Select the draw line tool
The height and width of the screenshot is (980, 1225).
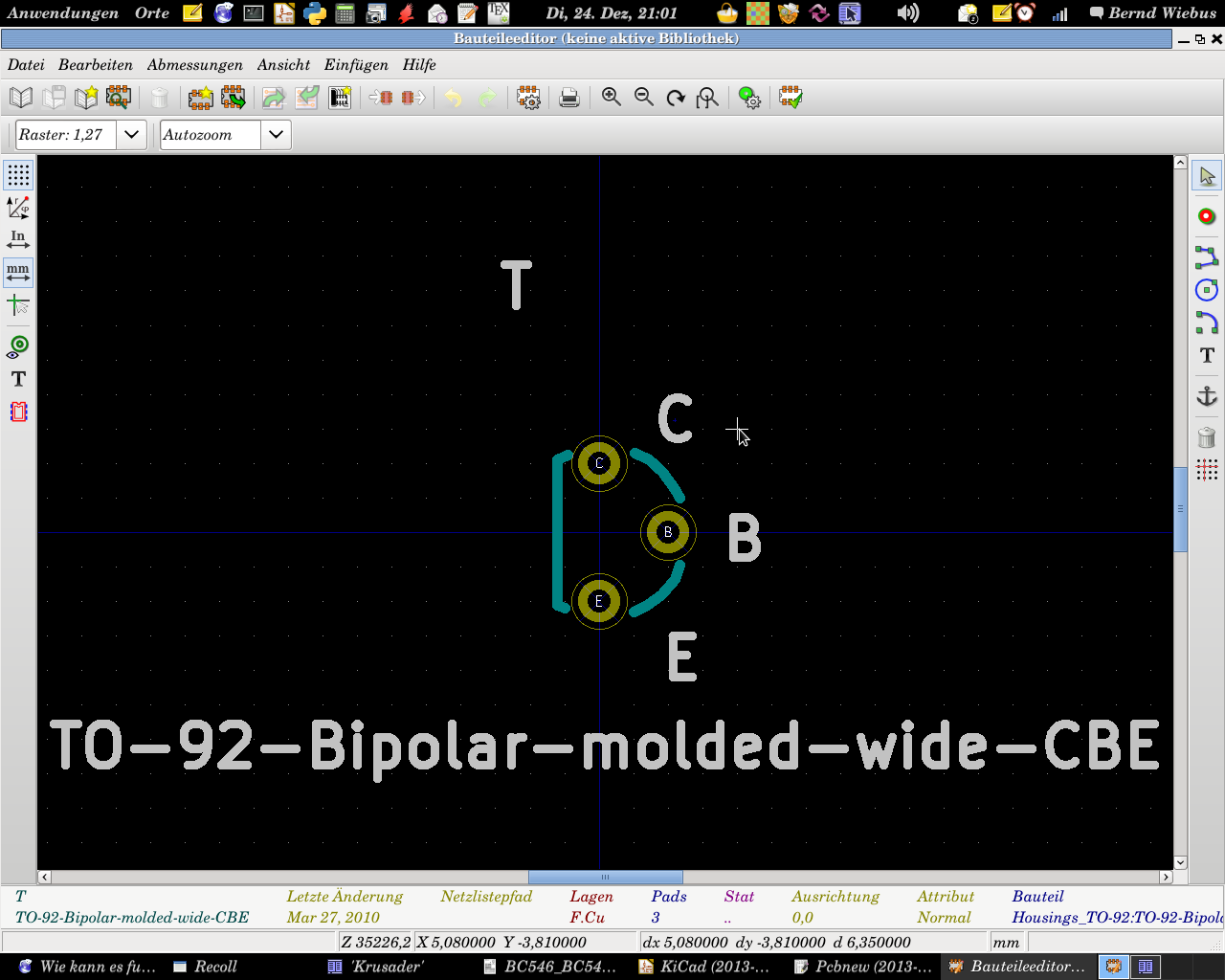(1207, 256)
